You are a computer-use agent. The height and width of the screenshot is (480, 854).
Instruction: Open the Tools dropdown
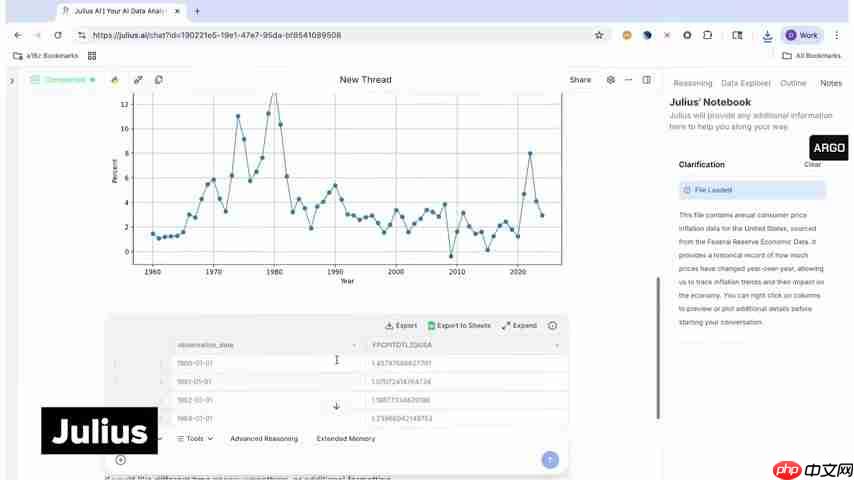click(194, 439)
